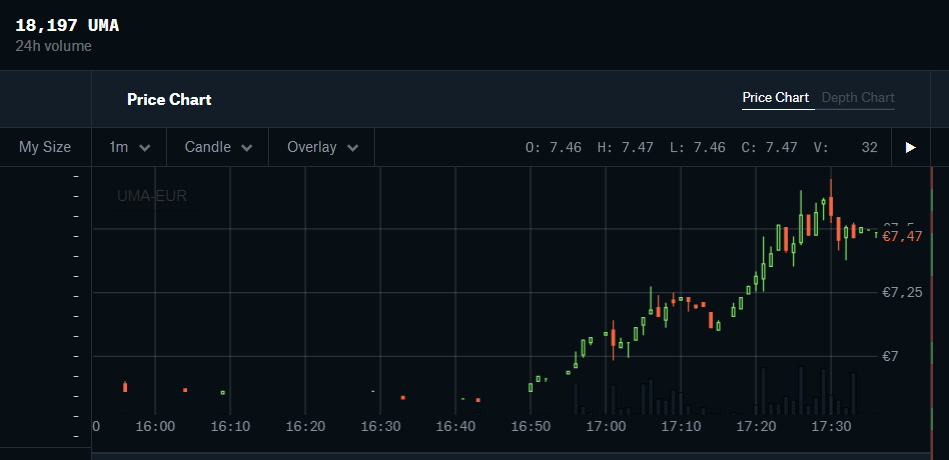Click the 16:30 time axis marker
949x460 pixels.
(380, 426)
